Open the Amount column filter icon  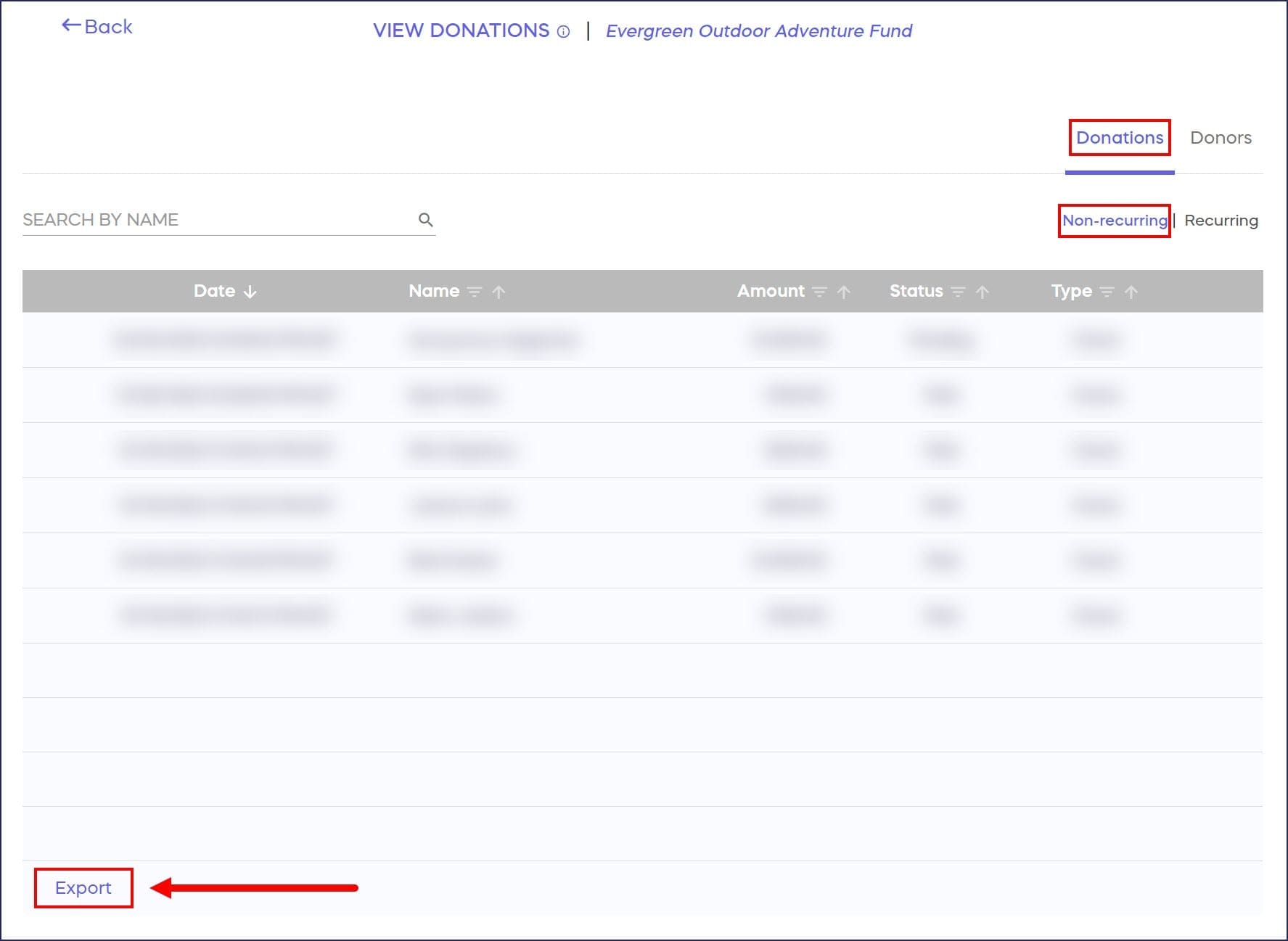(819, 292)
